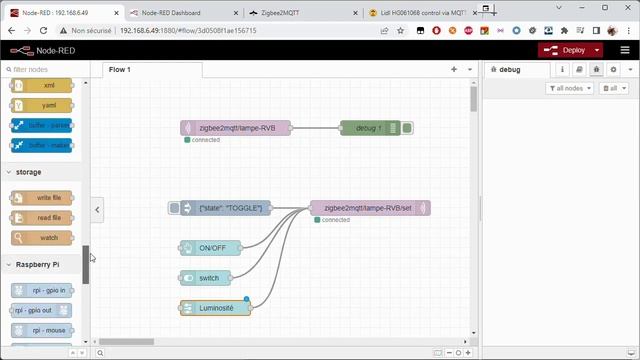Open the browser extensions puzzle icon
The width and height of the screenshot is (640, 360).
[x=564, y=31]
